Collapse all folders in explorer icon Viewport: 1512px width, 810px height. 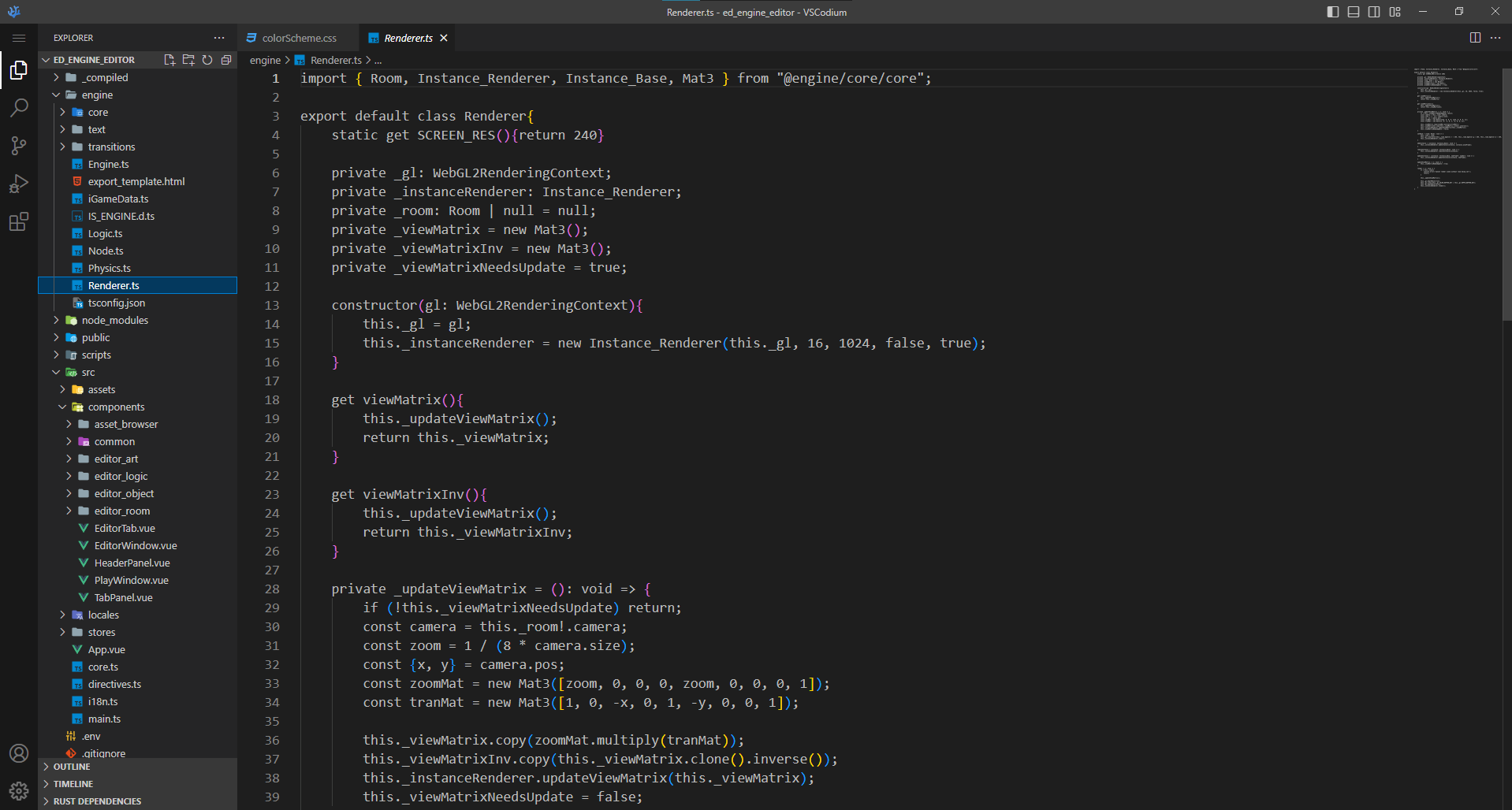[226, 60]
